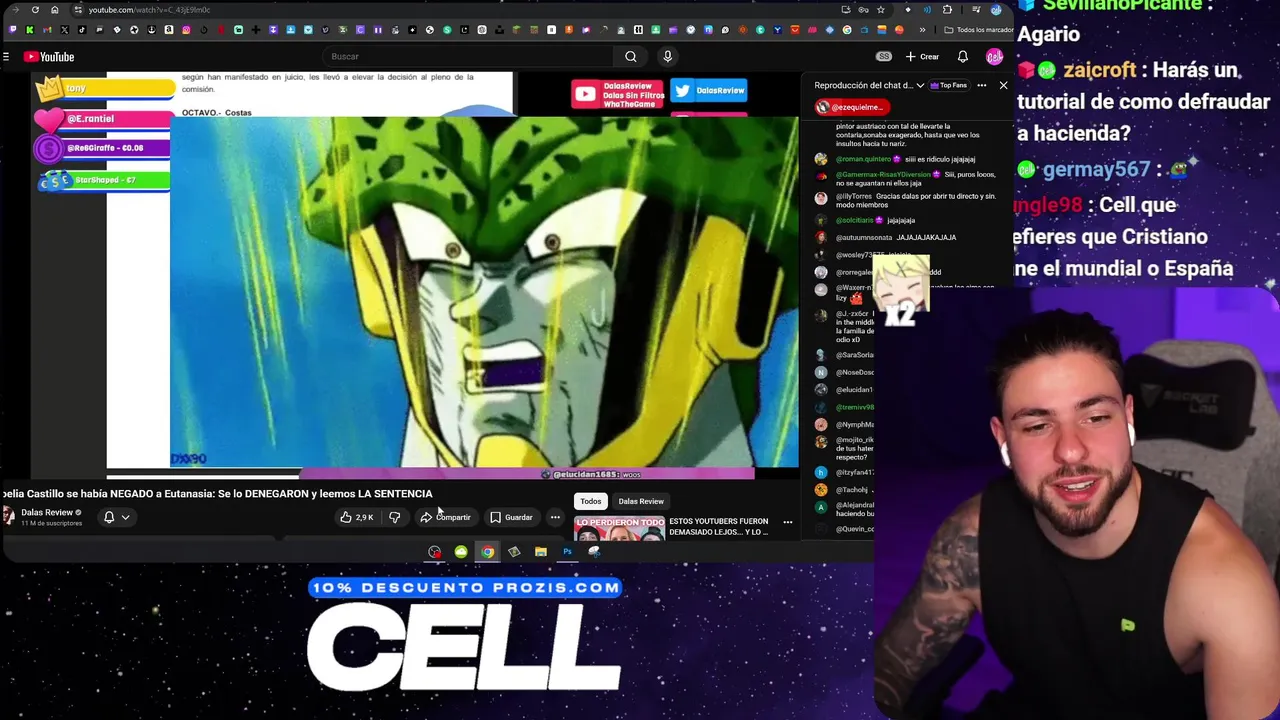
Task: Open the YouTube hamburger guide menu
Action: (6, 57)
